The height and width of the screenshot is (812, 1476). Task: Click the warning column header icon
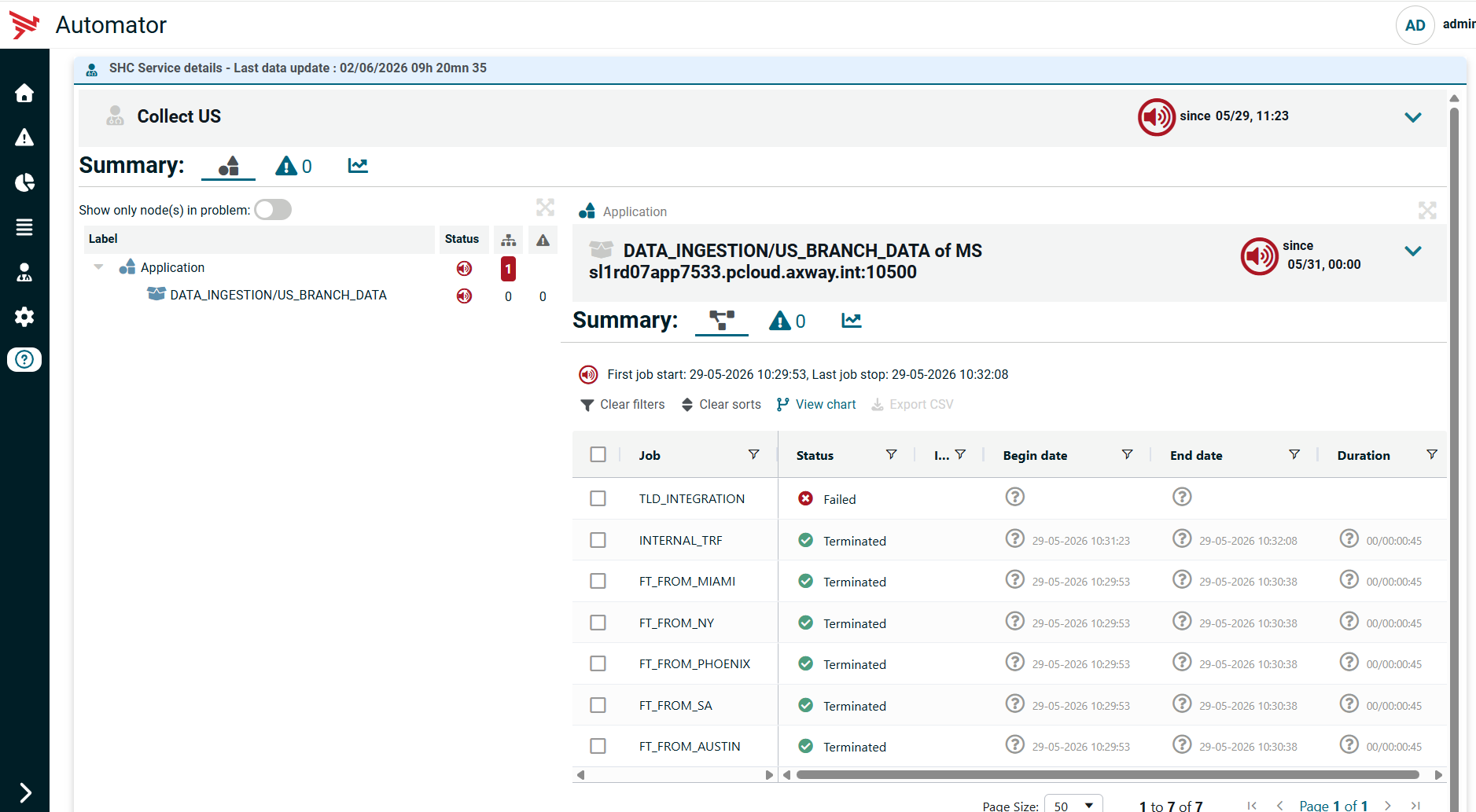pos(543,240)
